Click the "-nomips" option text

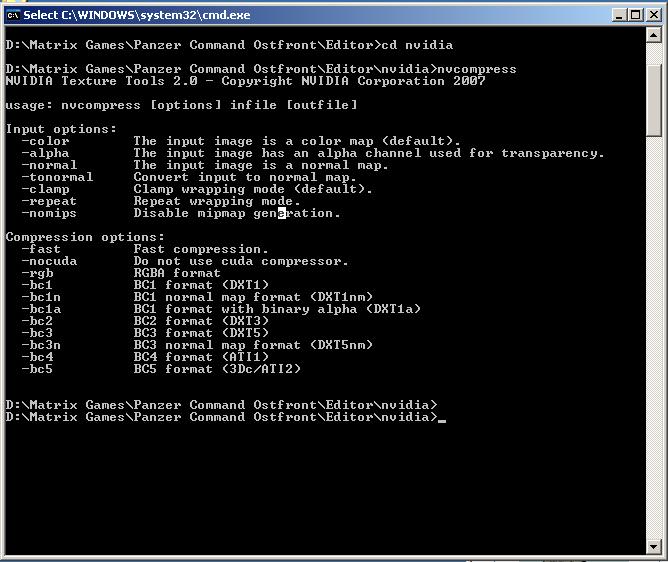click(49, 213)
